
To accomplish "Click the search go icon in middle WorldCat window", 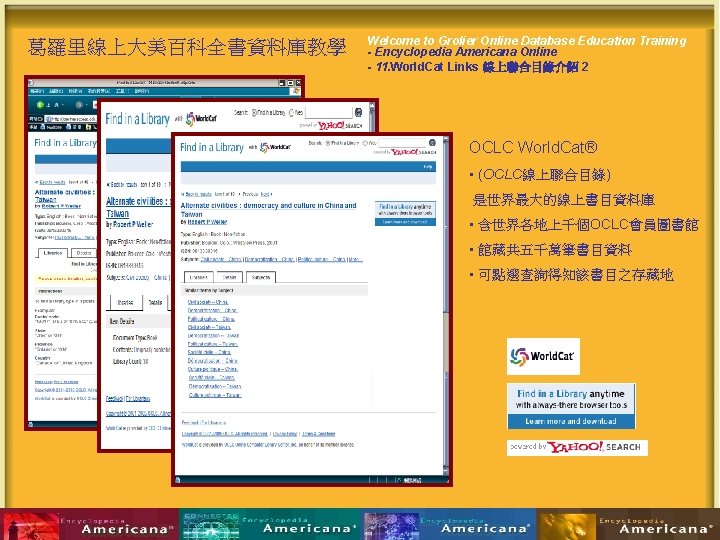I will pos(359,112).
